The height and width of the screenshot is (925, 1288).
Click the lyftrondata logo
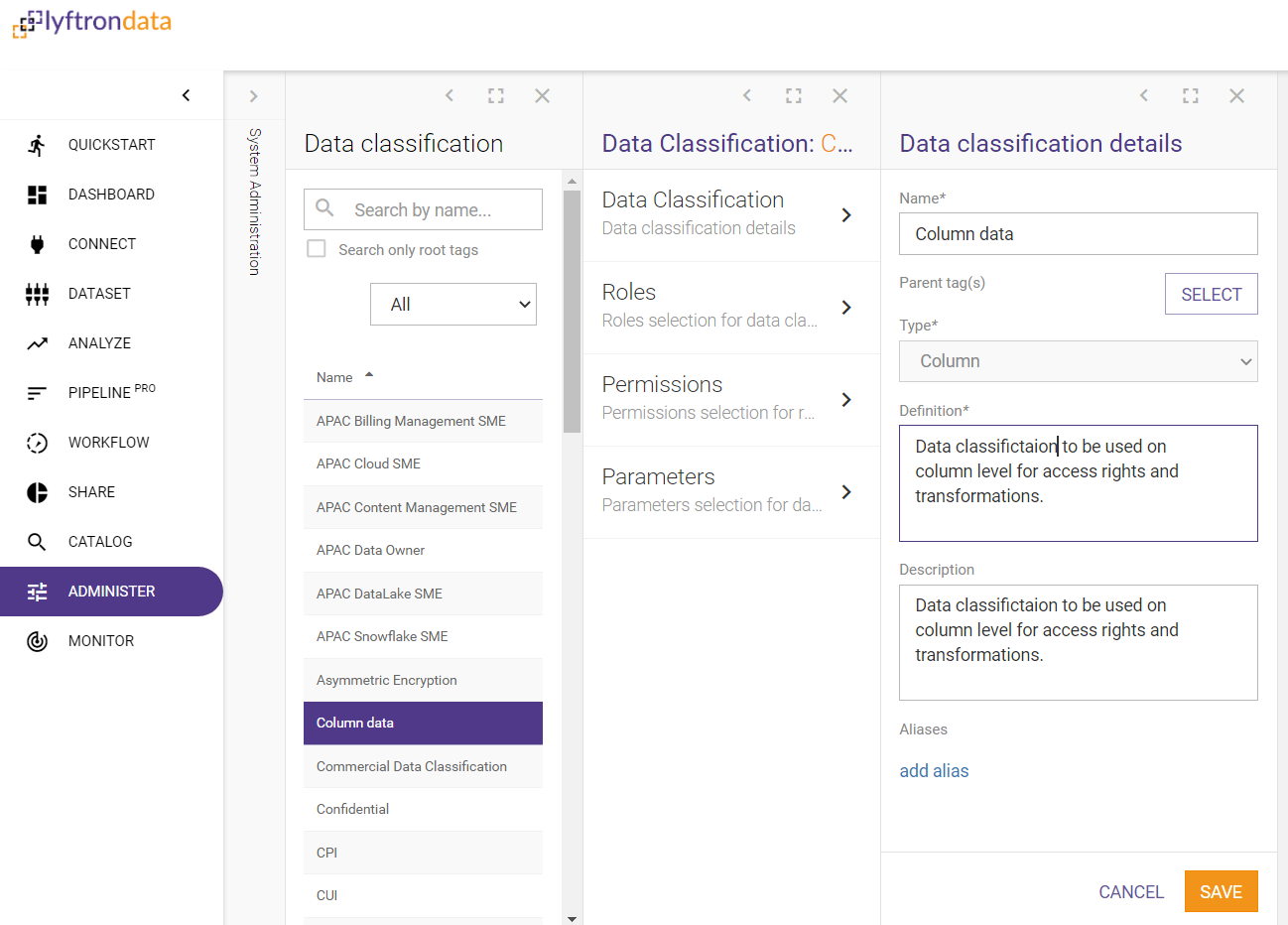click(91, 23)
